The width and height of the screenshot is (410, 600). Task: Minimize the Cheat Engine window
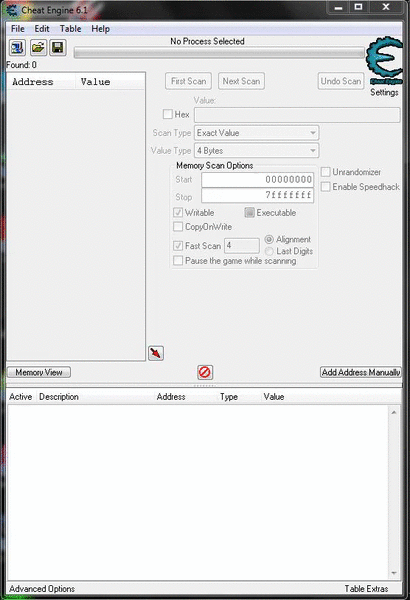[x=338, y=7]
